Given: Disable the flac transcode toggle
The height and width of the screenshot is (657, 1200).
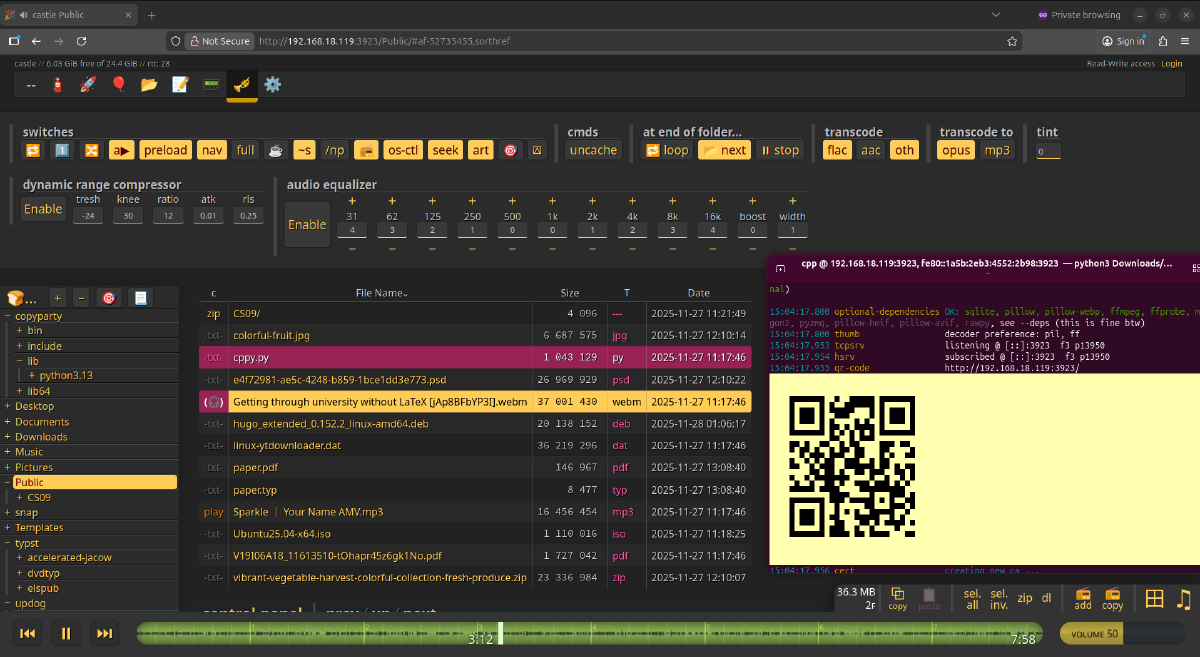Looking at the screenshot, I should click(837, 150).
